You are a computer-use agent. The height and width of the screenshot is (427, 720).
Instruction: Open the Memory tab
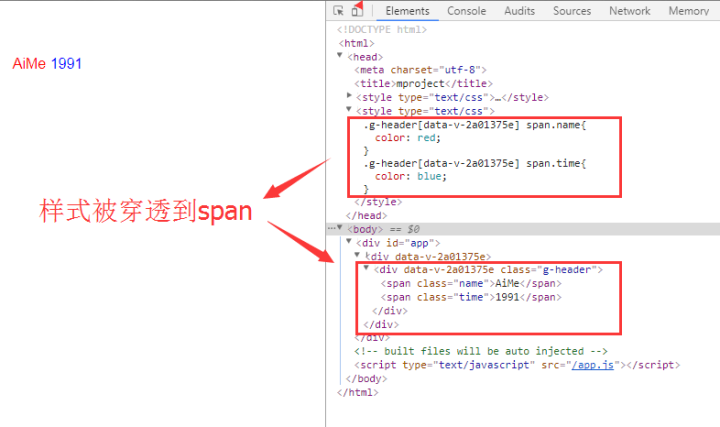pos(688,11)
